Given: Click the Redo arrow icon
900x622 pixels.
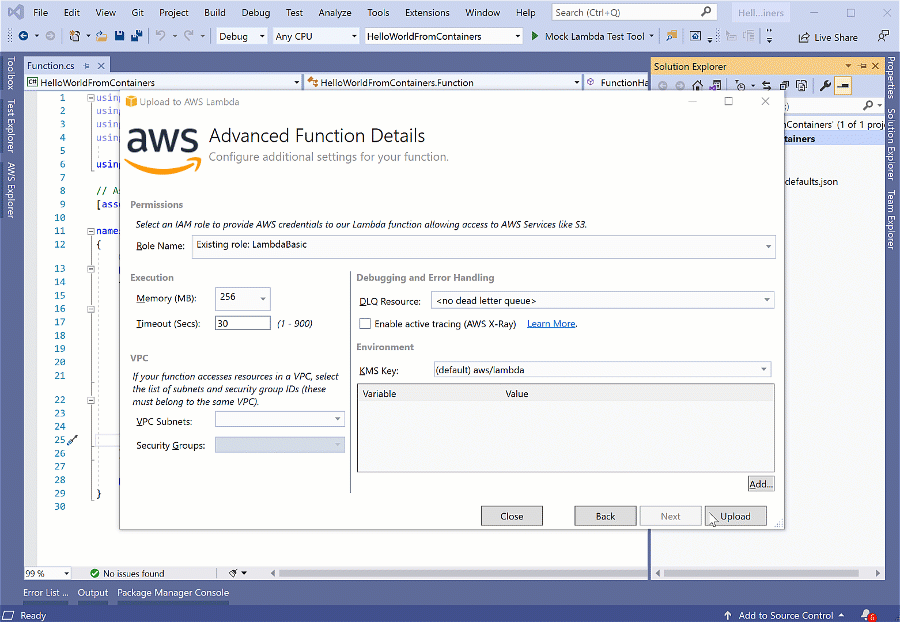Looking at the screenshot, I should 188,36.
